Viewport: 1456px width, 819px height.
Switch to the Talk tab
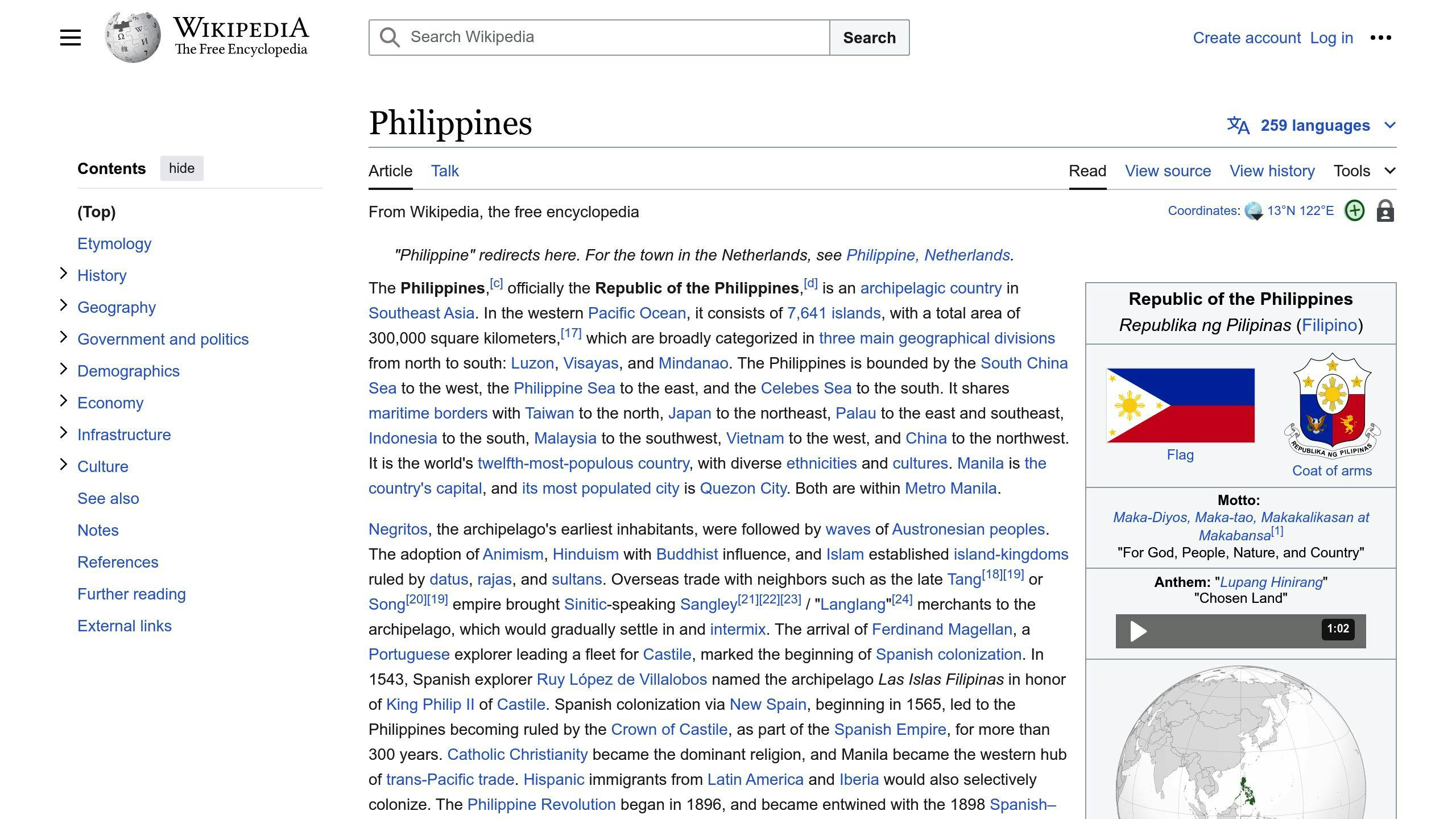pyautogui.click(x=445, y=171)
